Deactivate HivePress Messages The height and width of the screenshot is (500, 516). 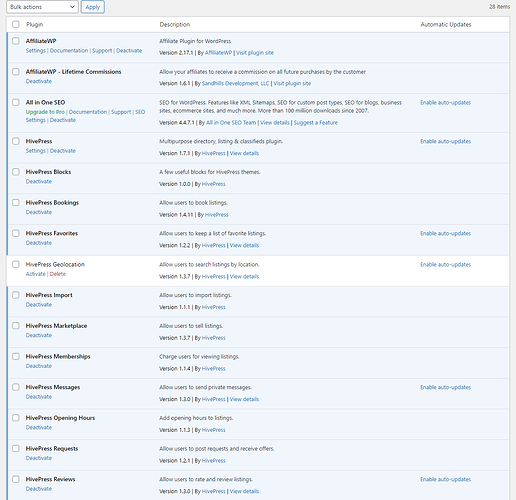39,397
